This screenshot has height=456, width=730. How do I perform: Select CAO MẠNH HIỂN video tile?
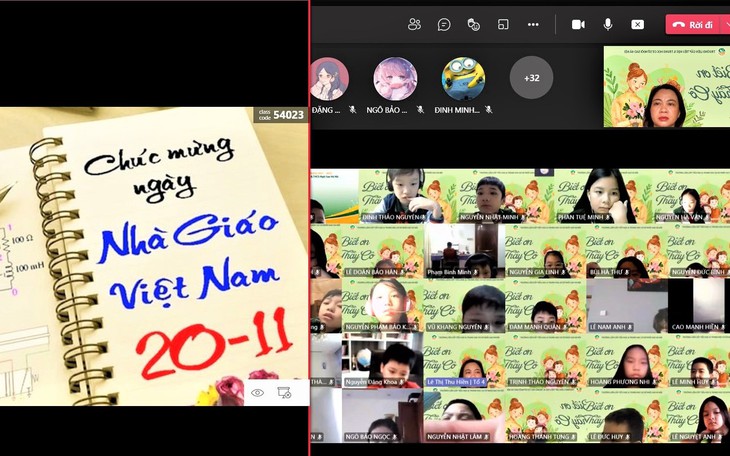[x=699, y=306]
